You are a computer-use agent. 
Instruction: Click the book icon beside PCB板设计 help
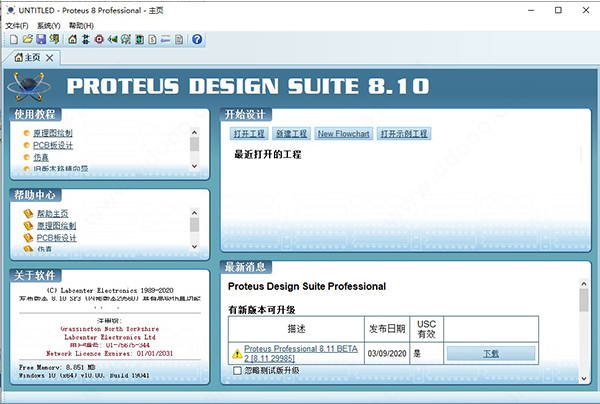click(28, 238)
